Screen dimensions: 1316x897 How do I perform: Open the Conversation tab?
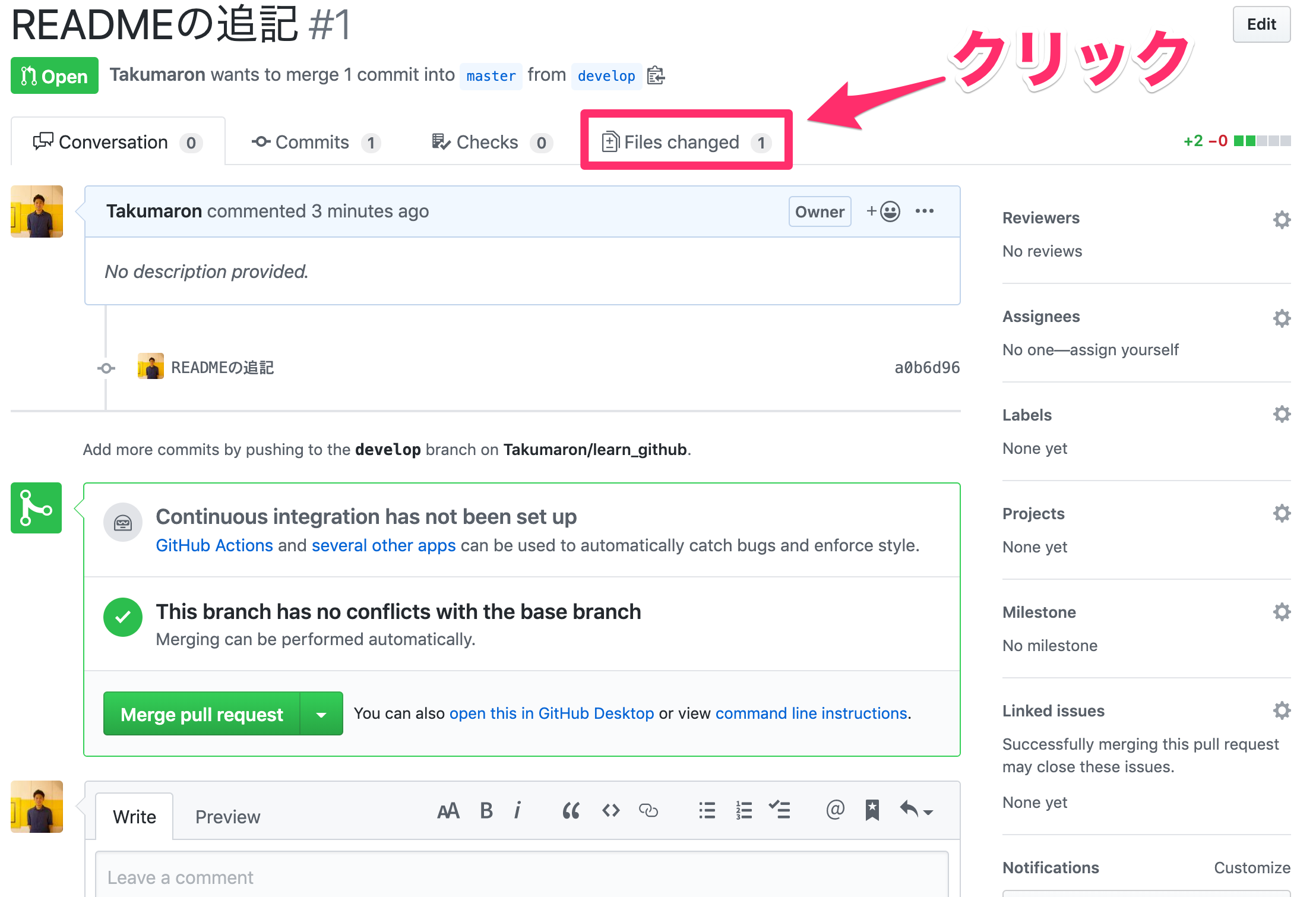[x=118, y=142]
